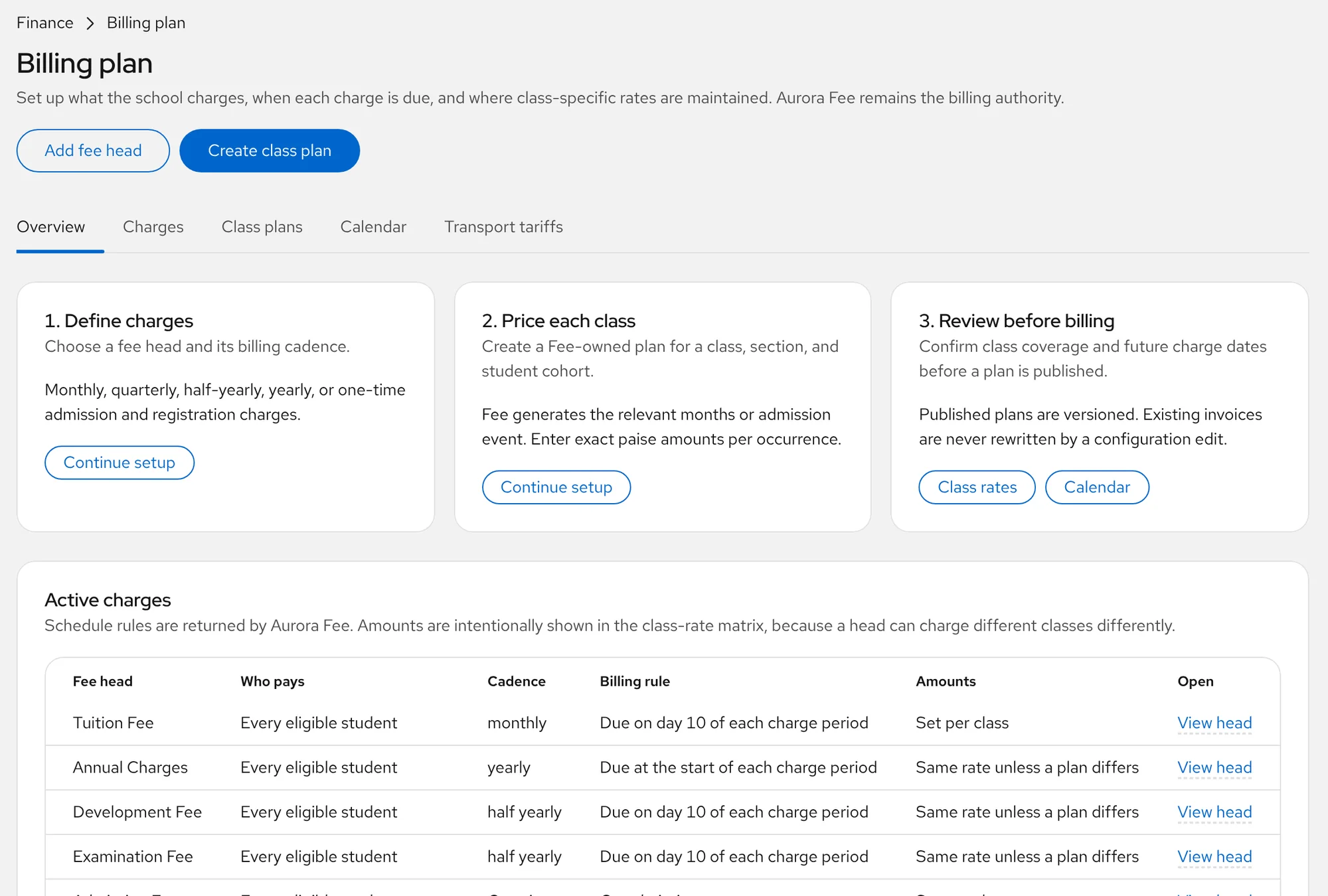View head for Development Fee row
The height and width of the screenshot is (896, 1328).
[x=1214, y=812]
